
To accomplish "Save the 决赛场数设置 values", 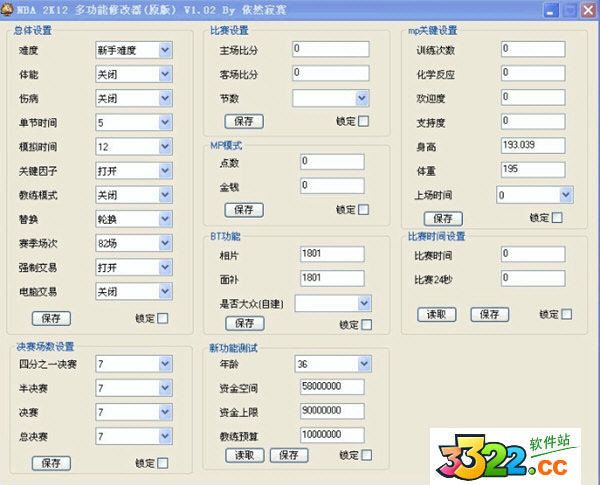I will click(51, 463).
